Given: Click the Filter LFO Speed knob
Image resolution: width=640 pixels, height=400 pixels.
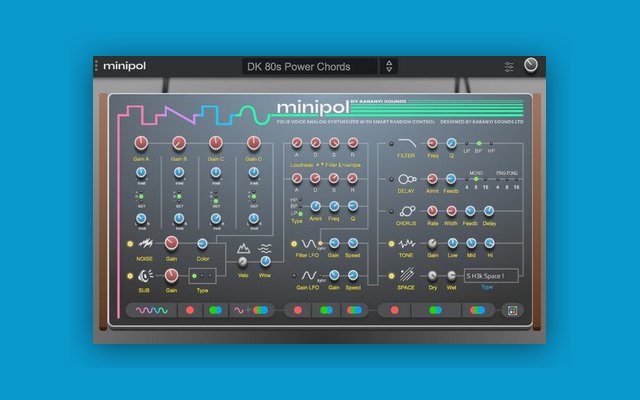Looking at the screenshot, I should (353, 244).
